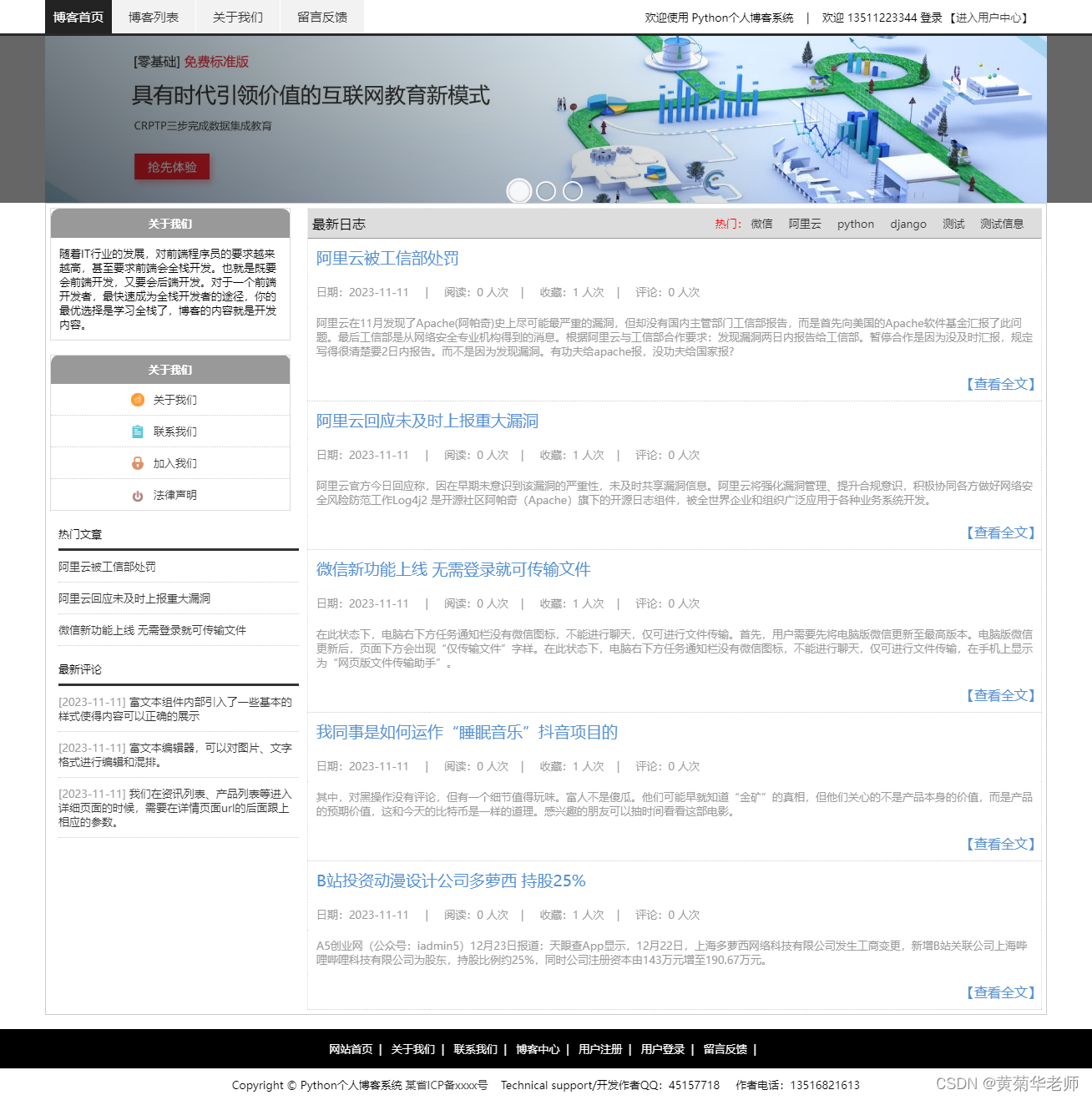Click the power icon beside 法律声明

(138, 494)
